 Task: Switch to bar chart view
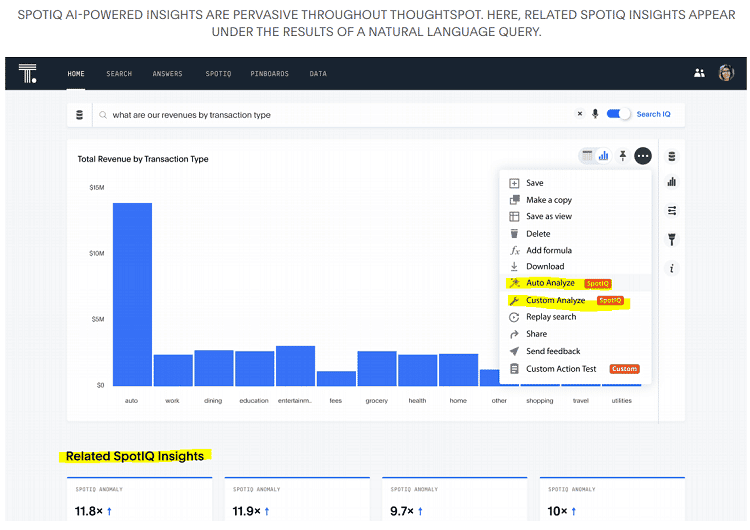pos(603,156)
